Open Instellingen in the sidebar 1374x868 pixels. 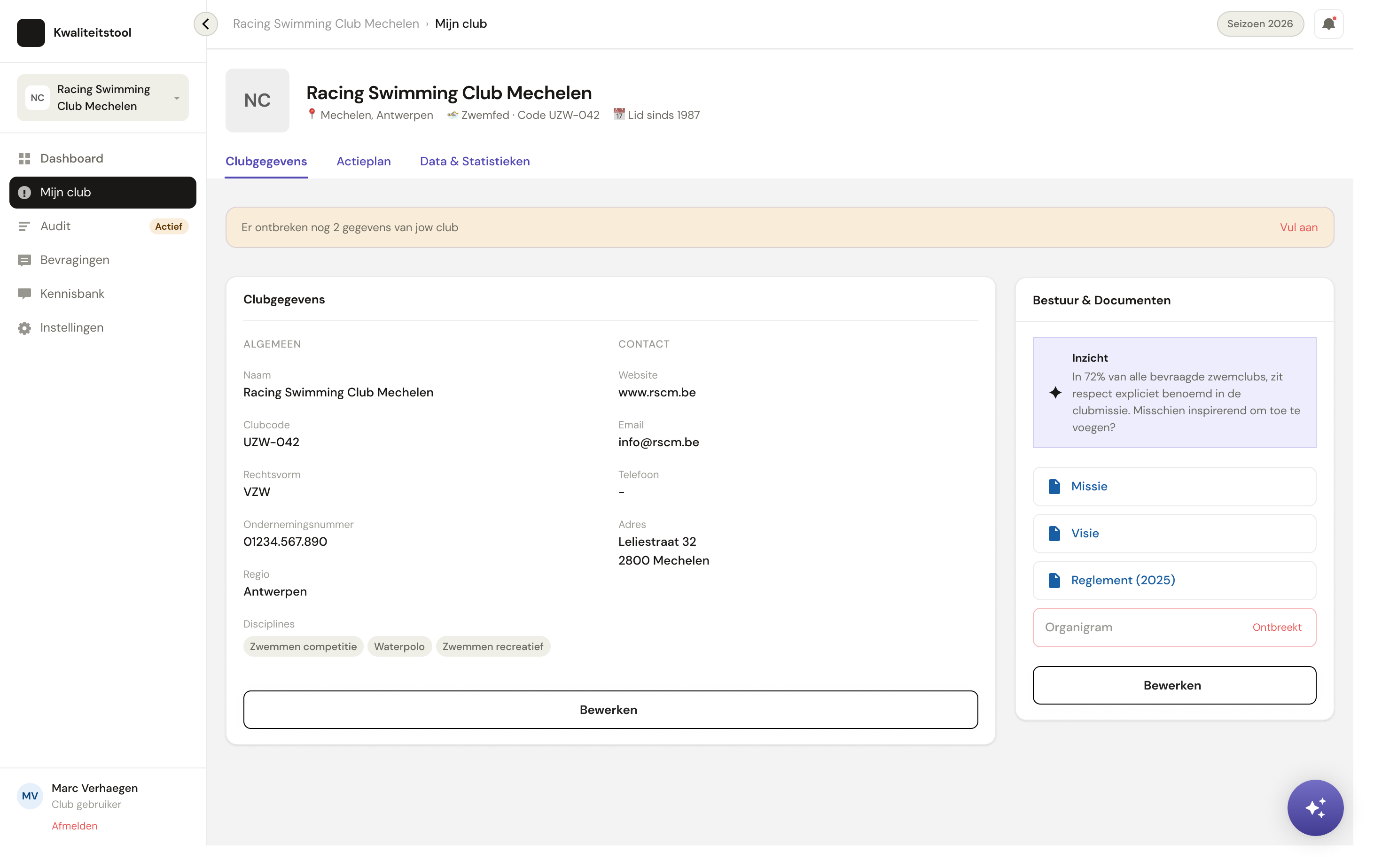(x=103, y=328)
